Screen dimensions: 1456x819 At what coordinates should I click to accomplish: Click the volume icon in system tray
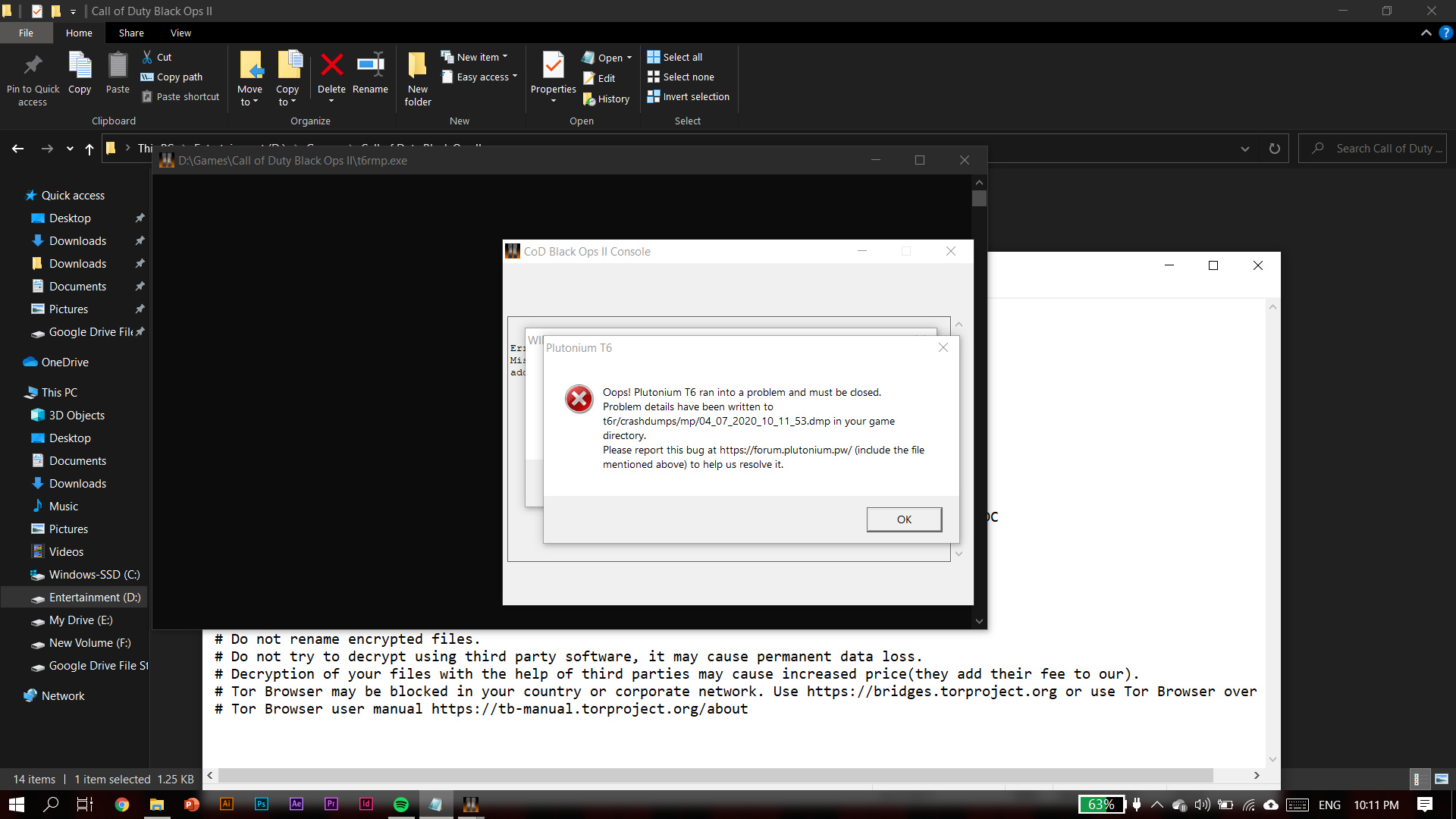pos(1202,805)
